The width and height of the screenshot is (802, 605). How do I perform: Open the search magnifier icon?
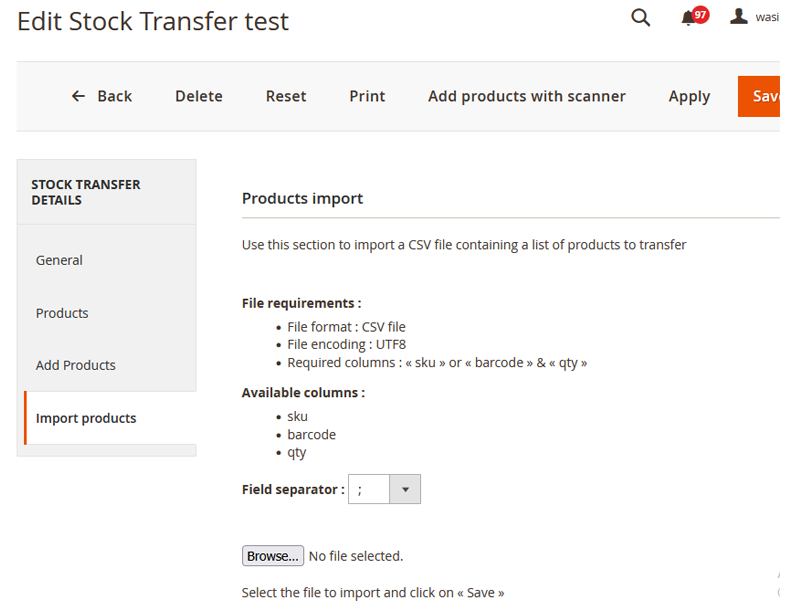(641, 18)
